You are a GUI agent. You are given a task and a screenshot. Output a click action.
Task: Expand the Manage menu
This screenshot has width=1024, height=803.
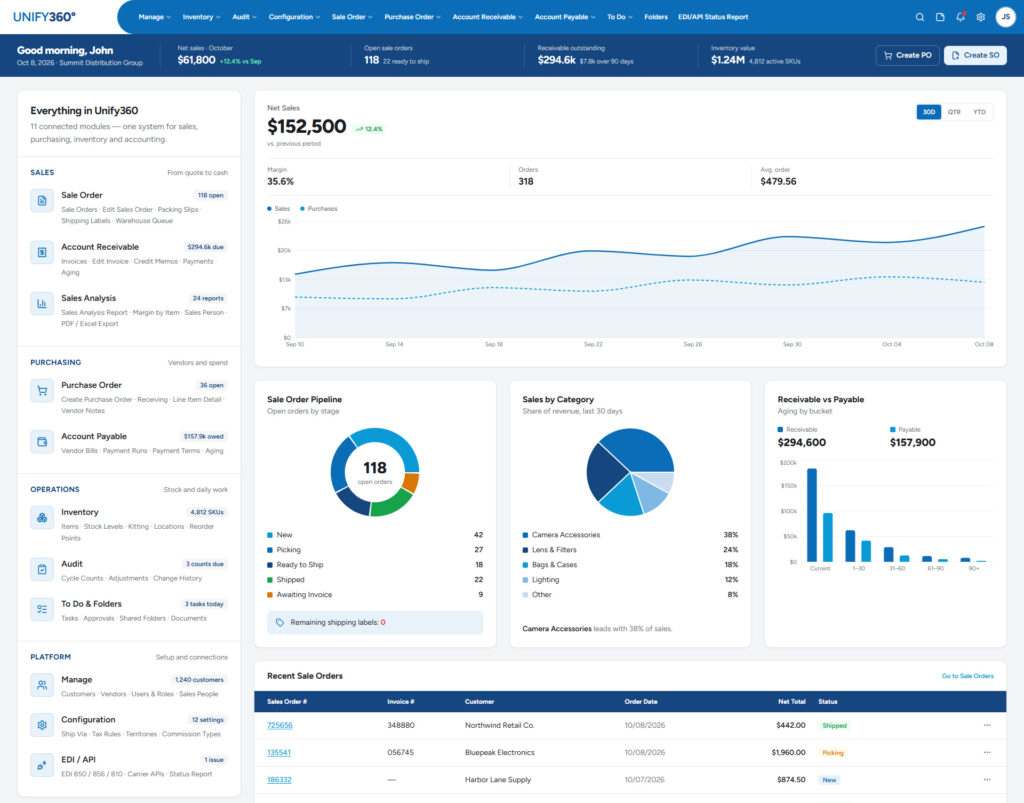[x=154, y=17]
